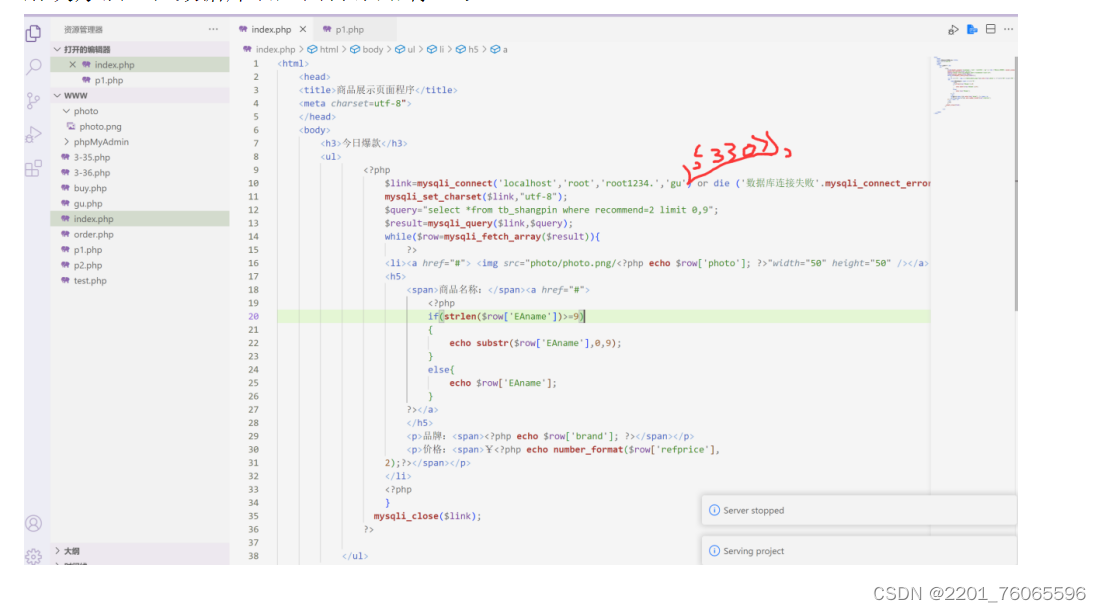Viewport: 1101px width, 612px height.
Task: Click the mysqli_connect call on line 10
Action: point(454,183)
